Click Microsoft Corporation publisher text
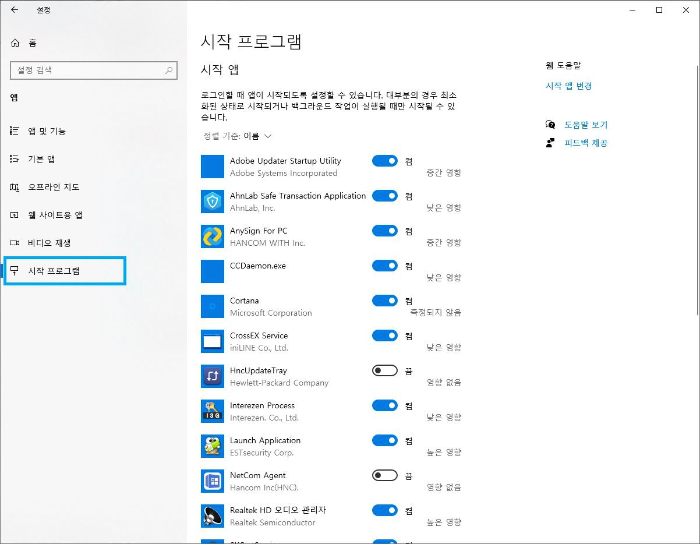This screenshot has width=700, height=544. [x=271, y=313]
